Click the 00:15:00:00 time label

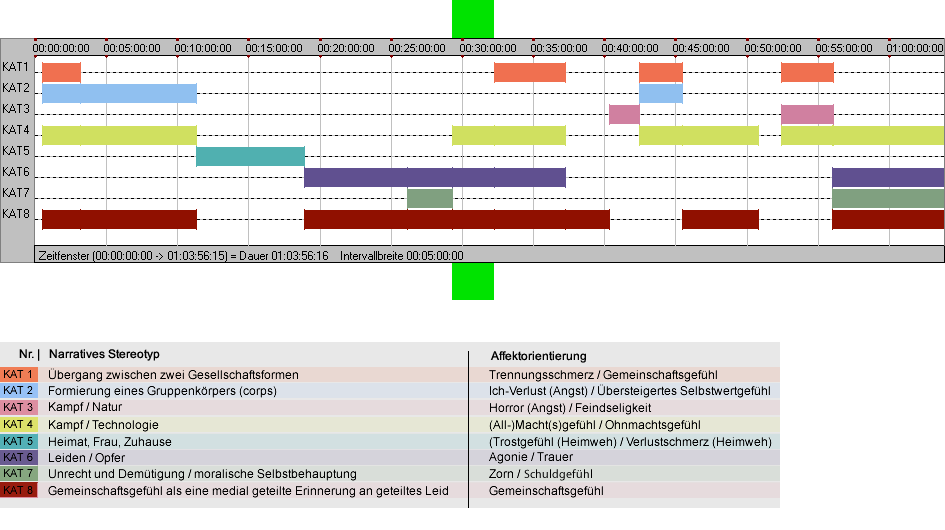pos(274,48)
